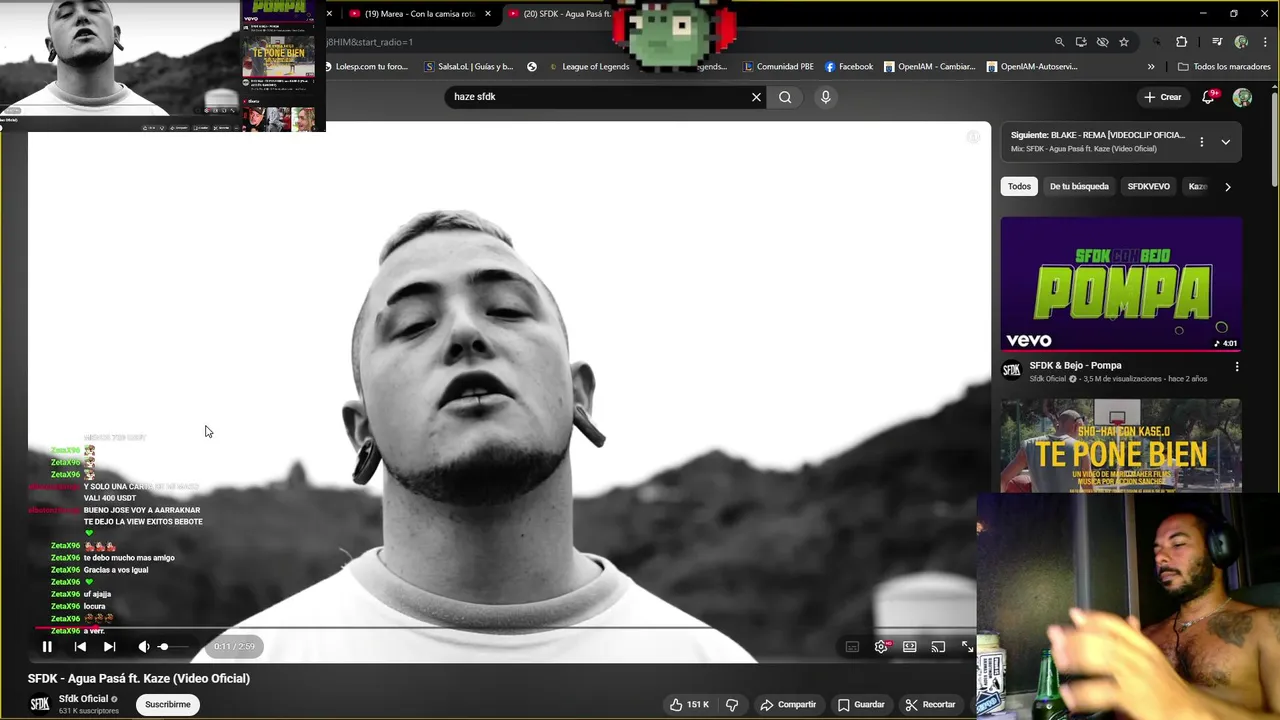1280x720 pixels.
Task: Open the Sfdk Oficial channel avatar
Action: tap(40, 704)
